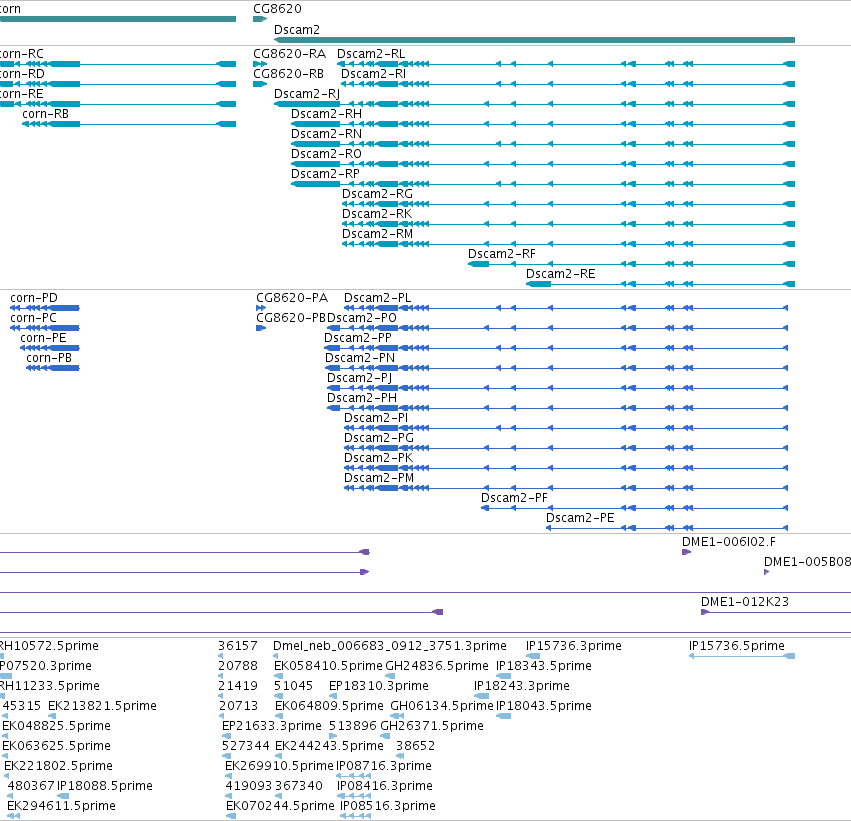Click the DME1-006I02.F label
This screenshot has height=821, width=851.
click(x=729, y=542)
